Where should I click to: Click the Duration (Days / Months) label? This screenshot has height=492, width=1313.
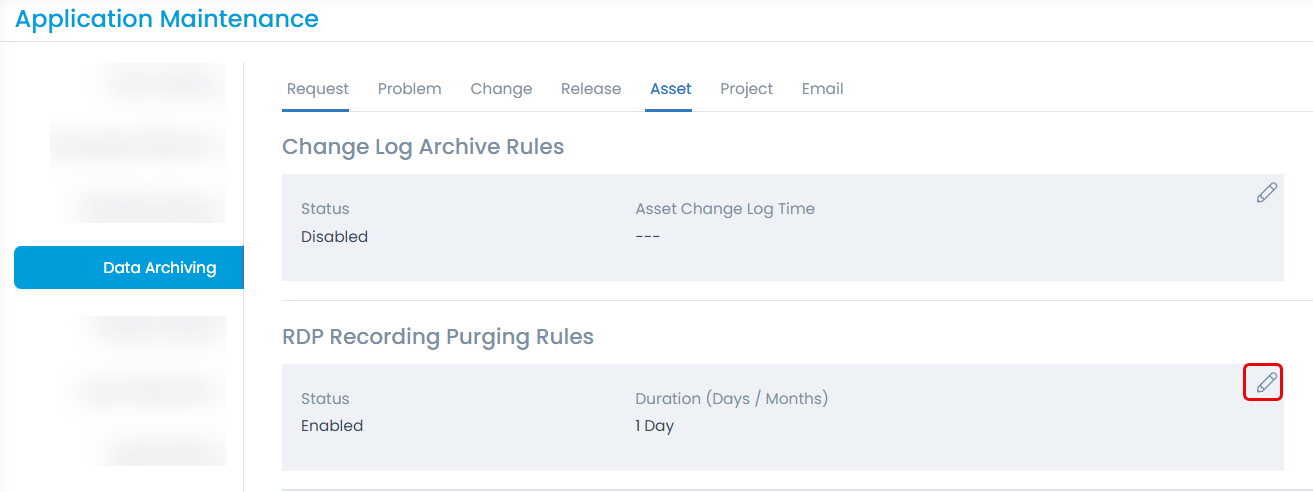(732, 399)
